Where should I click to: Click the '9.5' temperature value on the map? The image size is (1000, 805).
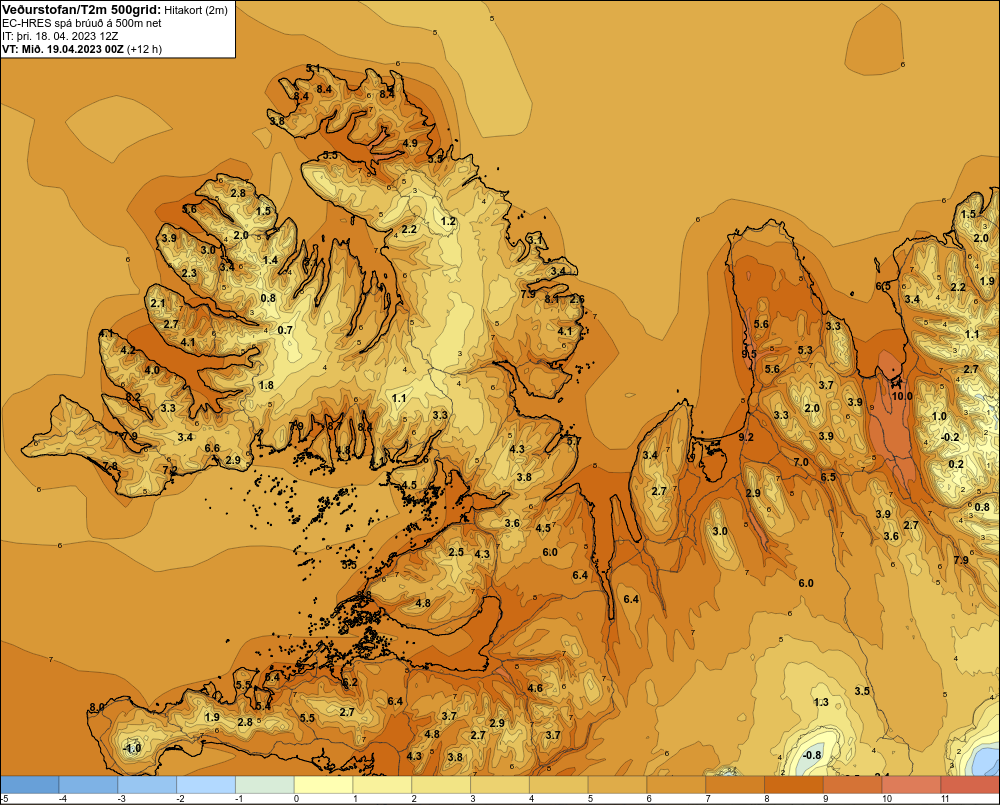(749, 354)
